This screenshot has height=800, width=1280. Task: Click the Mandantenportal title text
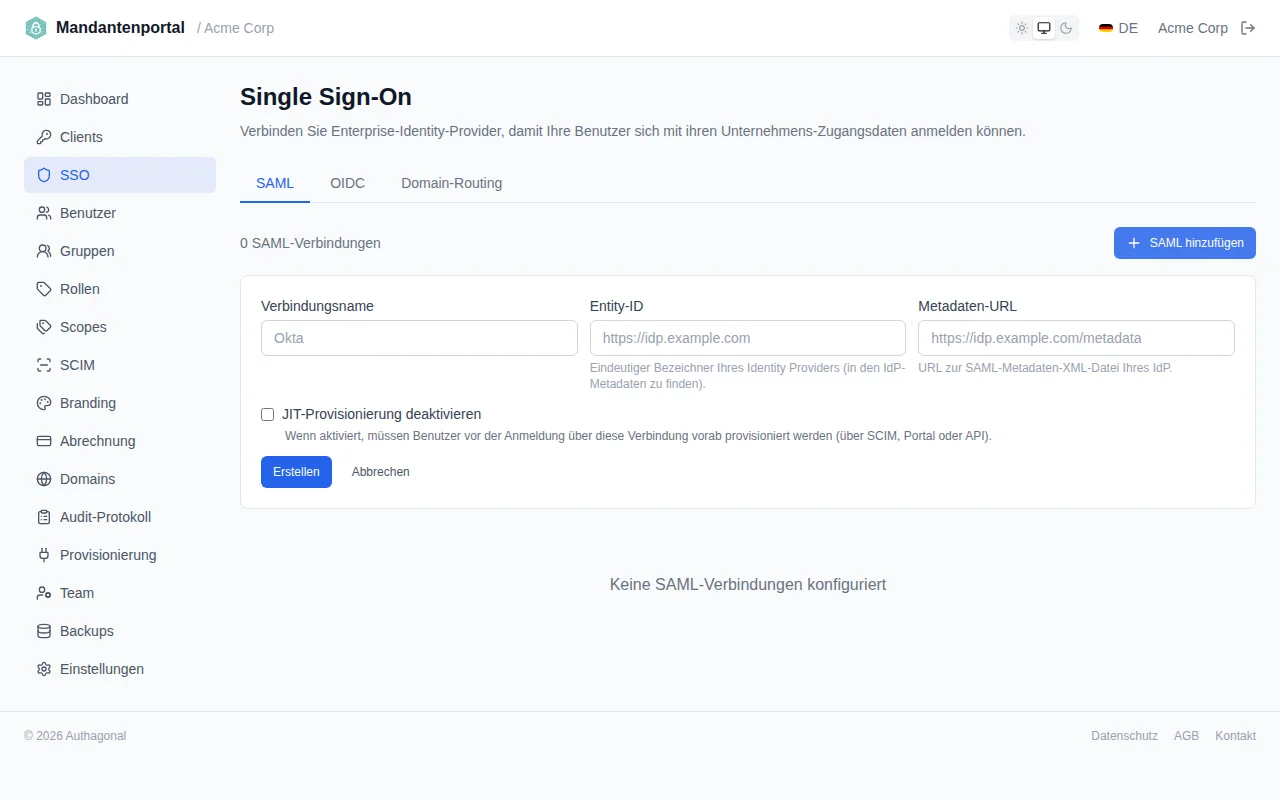coord(120,28)
